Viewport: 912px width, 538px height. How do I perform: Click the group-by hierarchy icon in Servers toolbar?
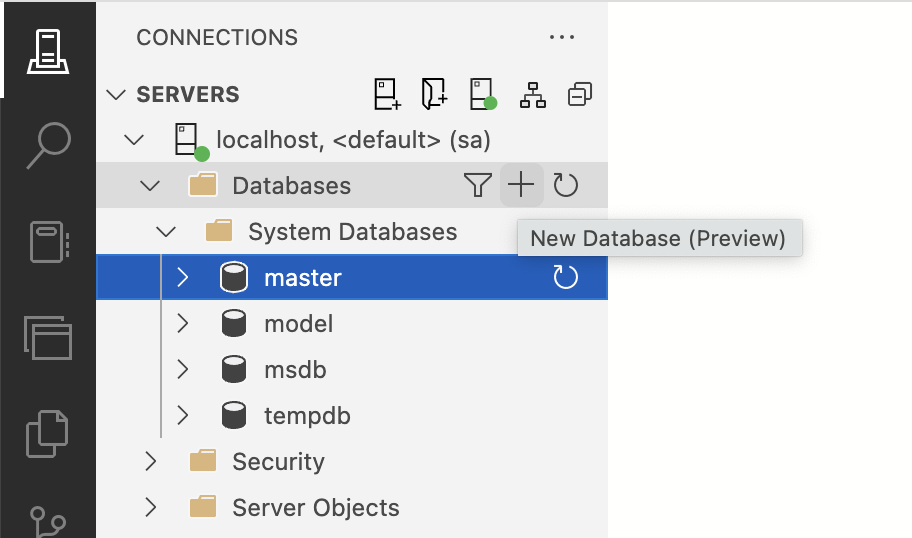point(533,94)
